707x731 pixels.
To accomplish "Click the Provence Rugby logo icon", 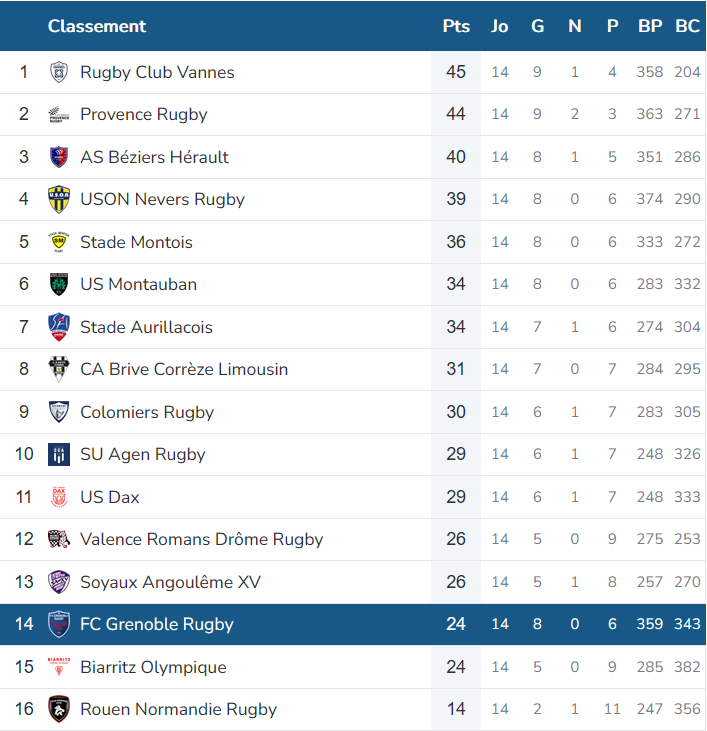I will click(x=59, y=115).
